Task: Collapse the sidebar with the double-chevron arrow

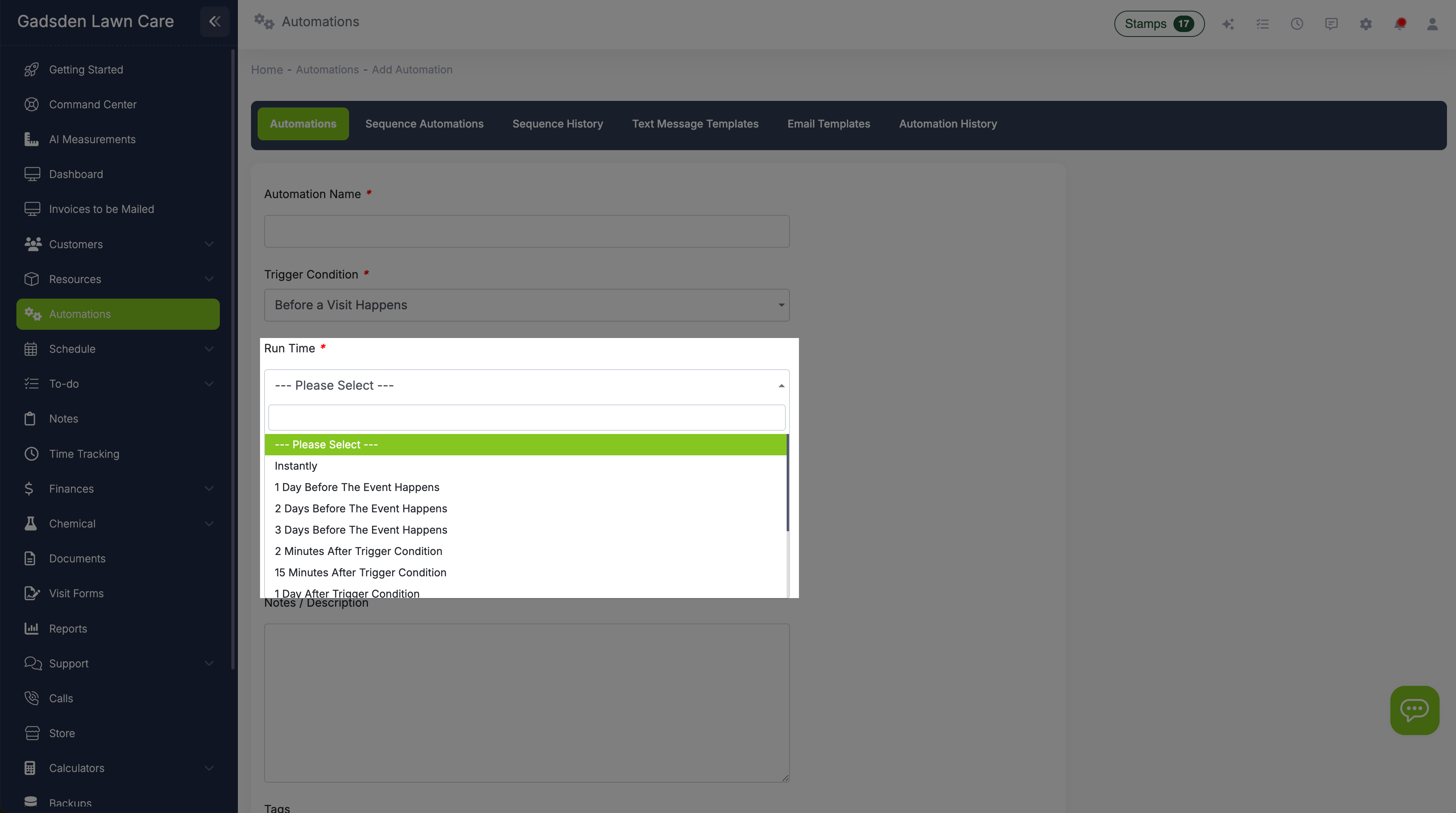Action: point(214,21)
